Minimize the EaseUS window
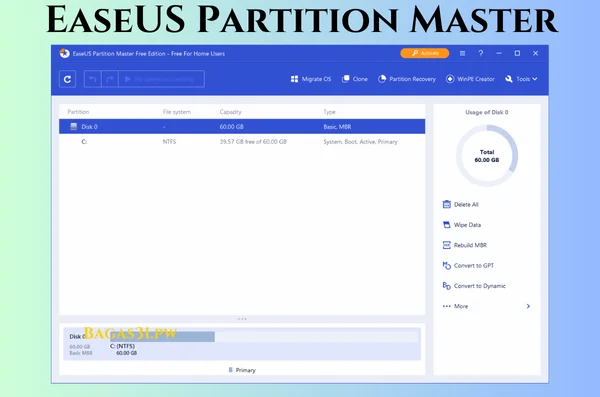This screenshot has width=600, height=397. [499, 54]
